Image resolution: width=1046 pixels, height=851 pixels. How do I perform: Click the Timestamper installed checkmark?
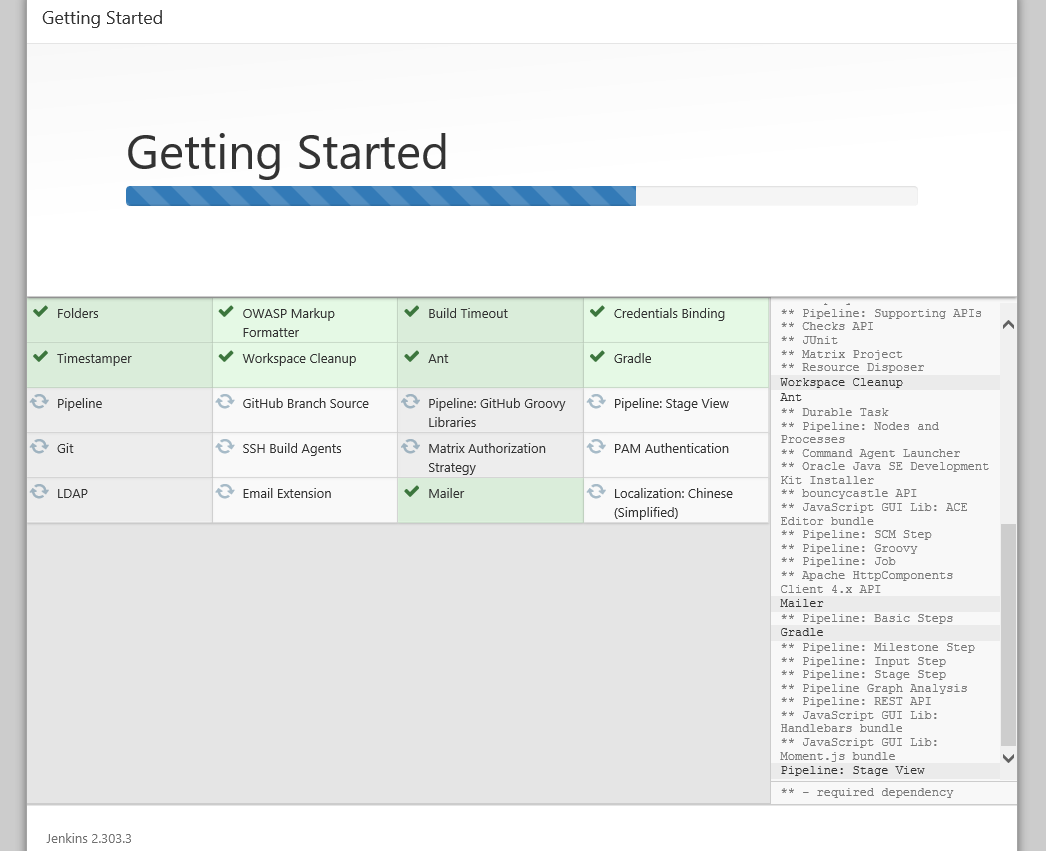tap(41, 356)
